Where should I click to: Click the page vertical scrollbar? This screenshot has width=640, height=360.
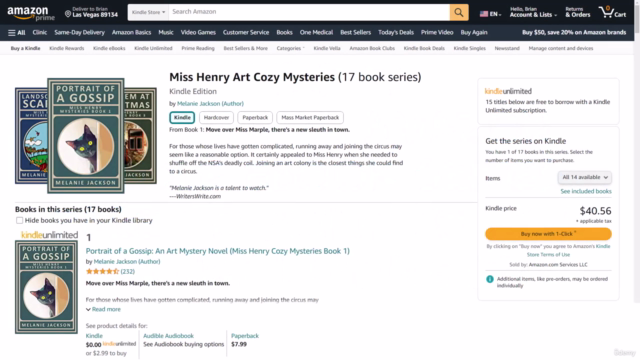click(x=637, y=151)
